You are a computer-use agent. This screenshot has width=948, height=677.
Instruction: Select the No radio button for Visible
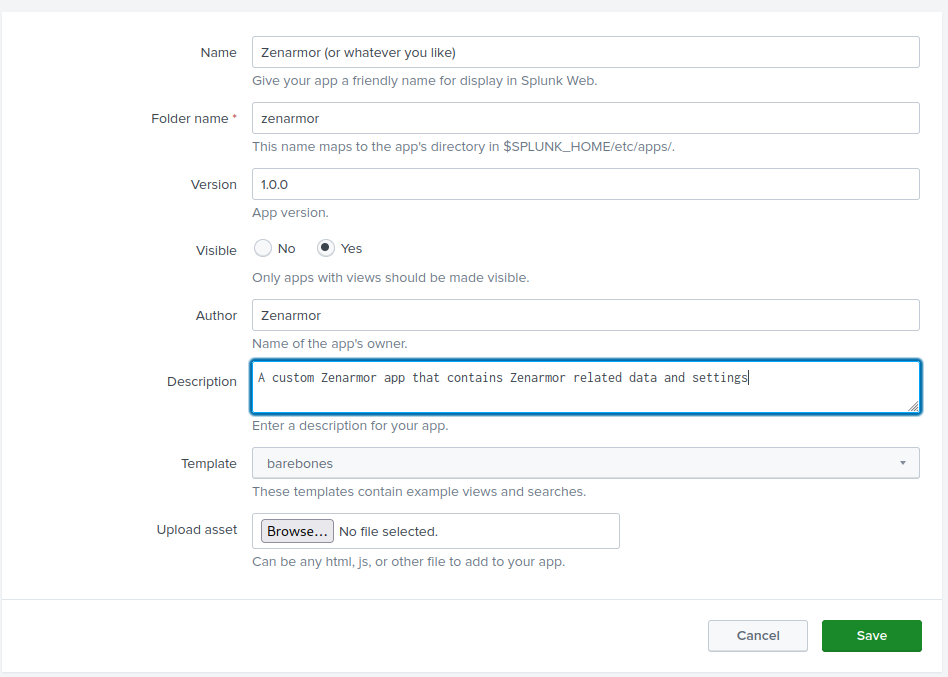tap(262, 248)
